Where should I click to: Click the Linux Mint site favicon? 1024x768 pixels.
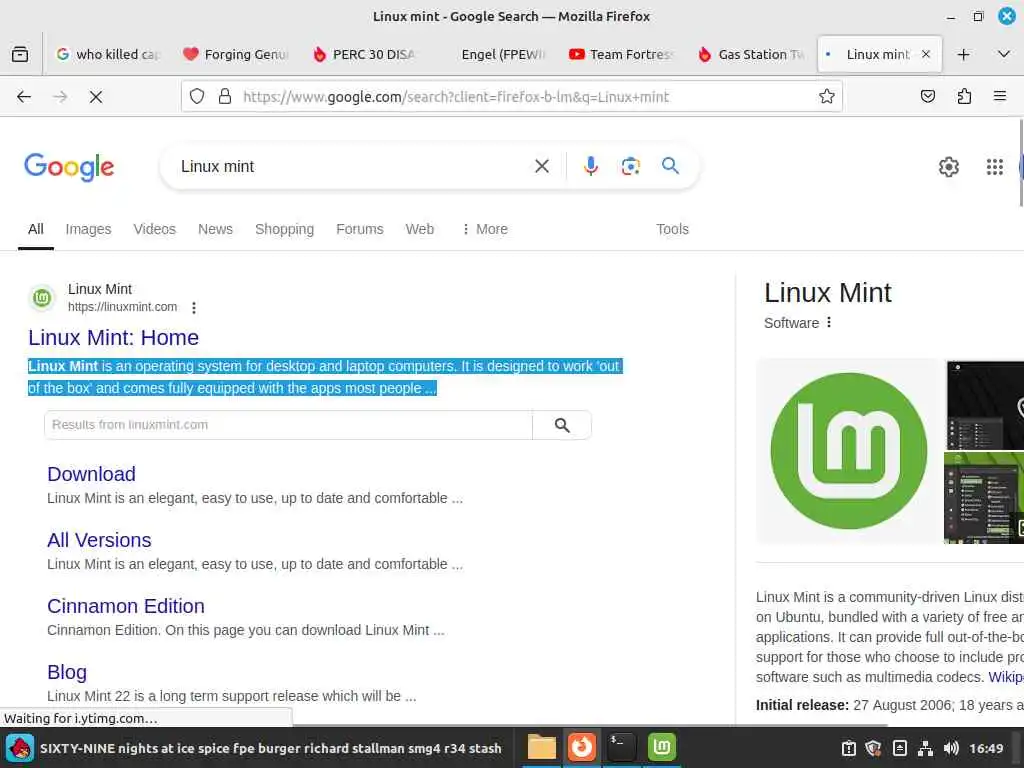[x=42, y=298]
